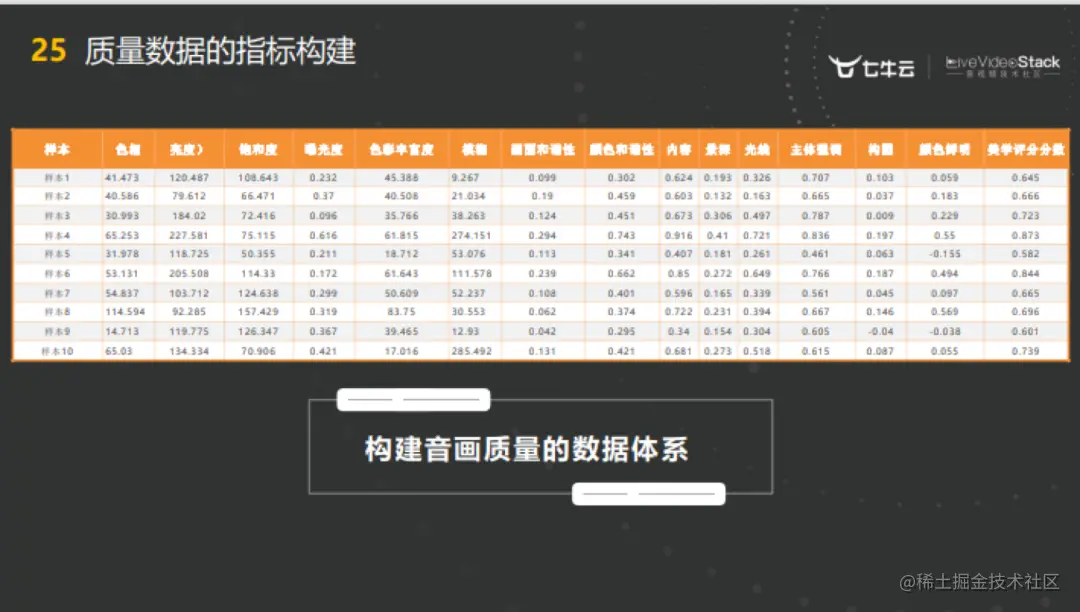The width and height of the screenshot is (1080, 612).
Task: Click the orange table header row
Action: [540, 149]
